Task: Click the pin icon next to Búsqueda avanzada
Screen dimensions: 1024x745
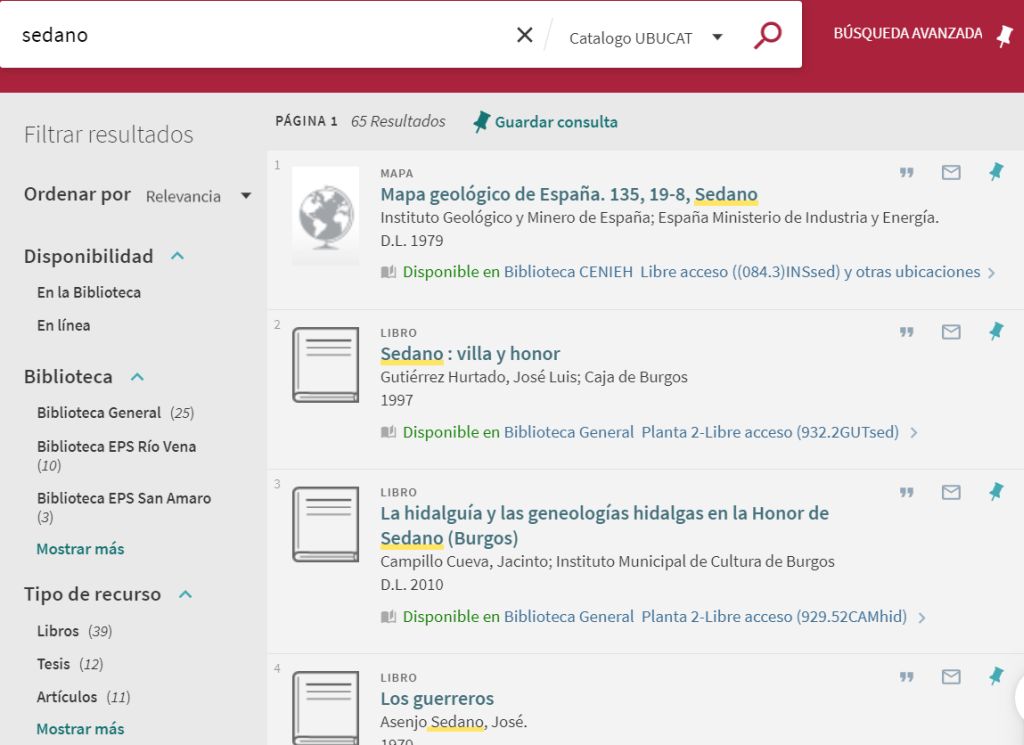Action: click(x=1004, y=35)
